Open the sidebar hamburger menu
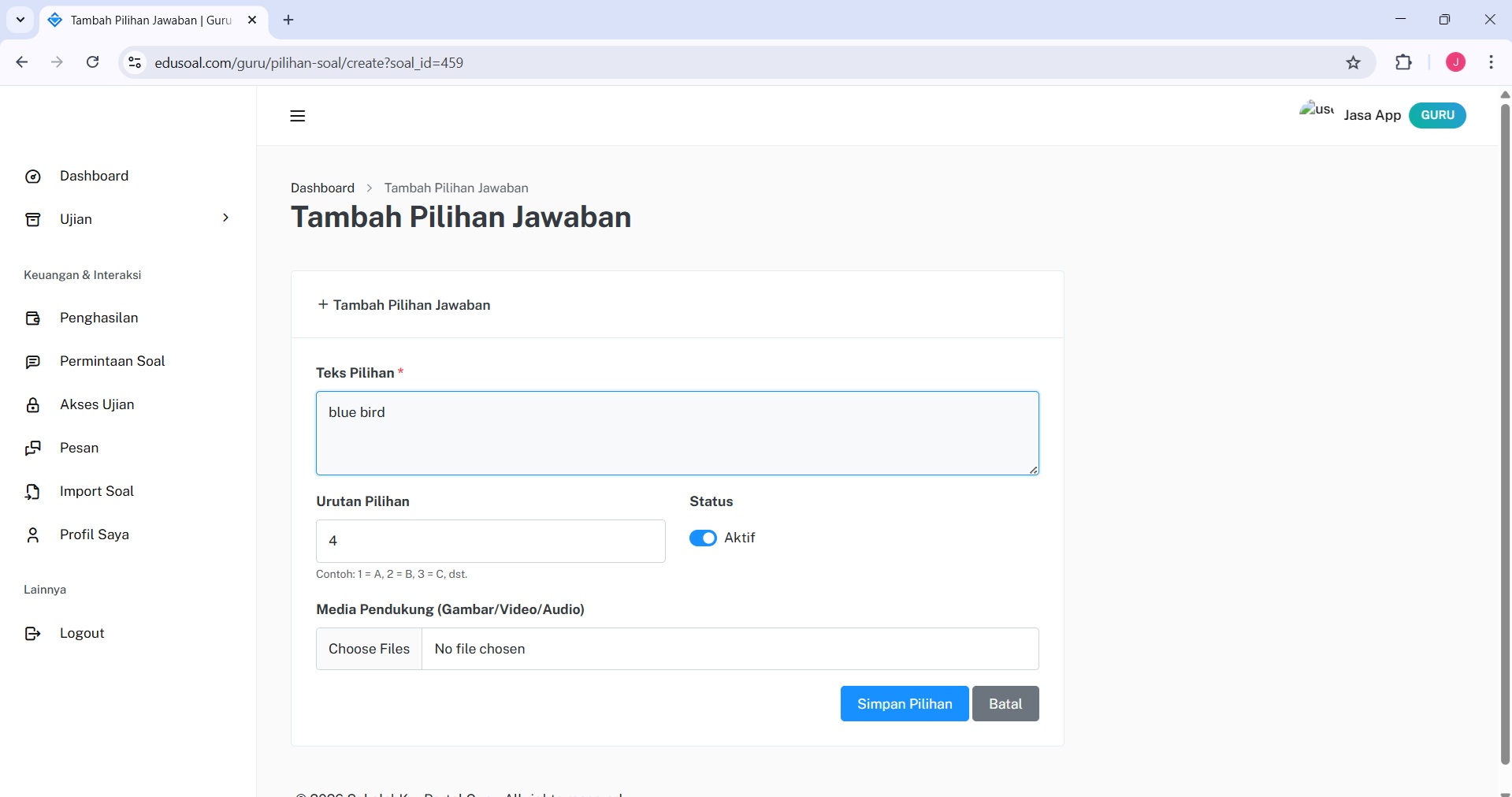The width and height of the screenshot is (1512, 797). 297,116
